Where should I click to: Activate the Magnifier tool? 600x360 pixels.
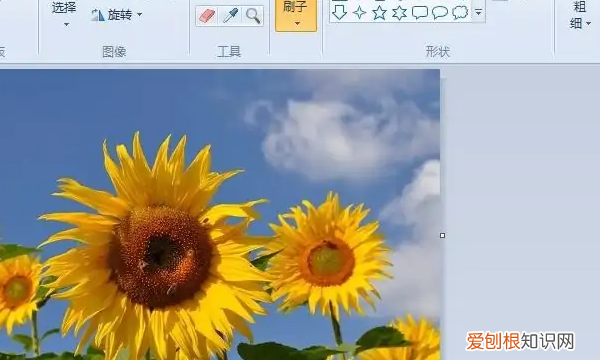253,16
